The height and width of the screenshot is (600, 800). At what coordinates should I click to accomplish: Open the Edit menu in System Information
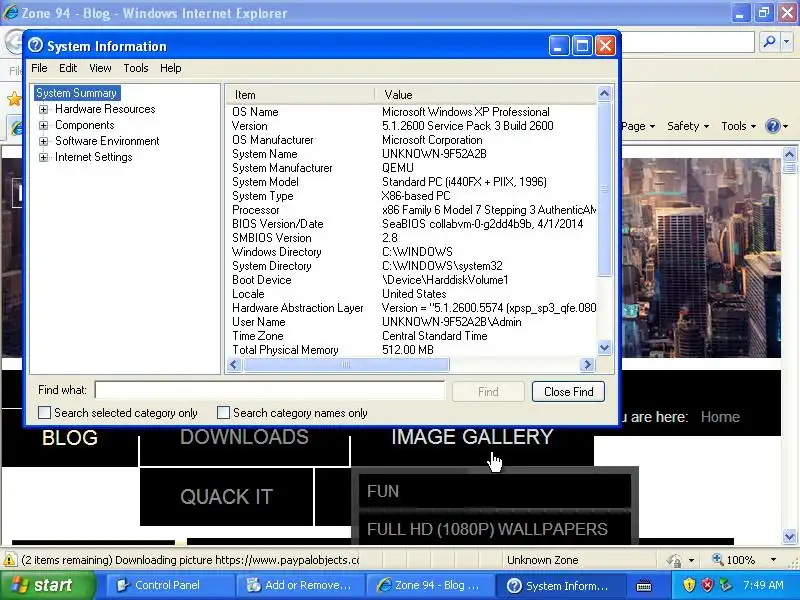tap(68, 68)
